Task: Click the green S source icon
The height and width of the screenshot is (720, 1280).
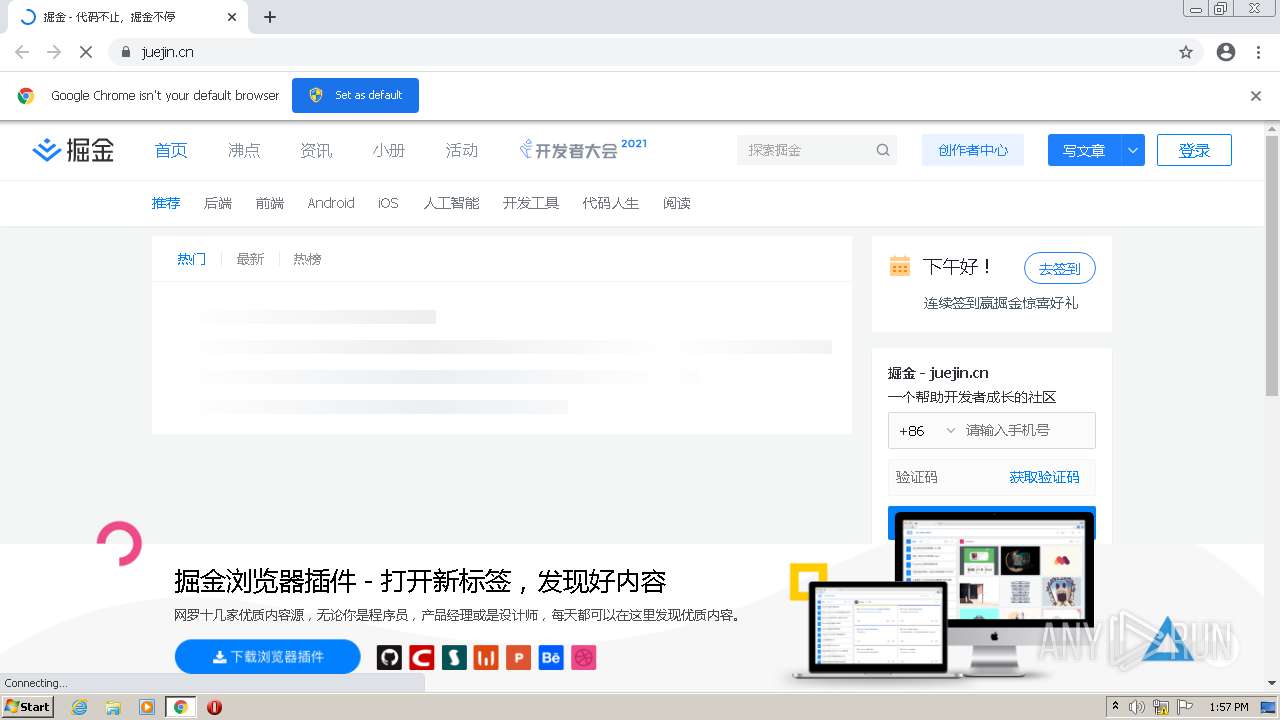Action: click(x=454, y=657)
